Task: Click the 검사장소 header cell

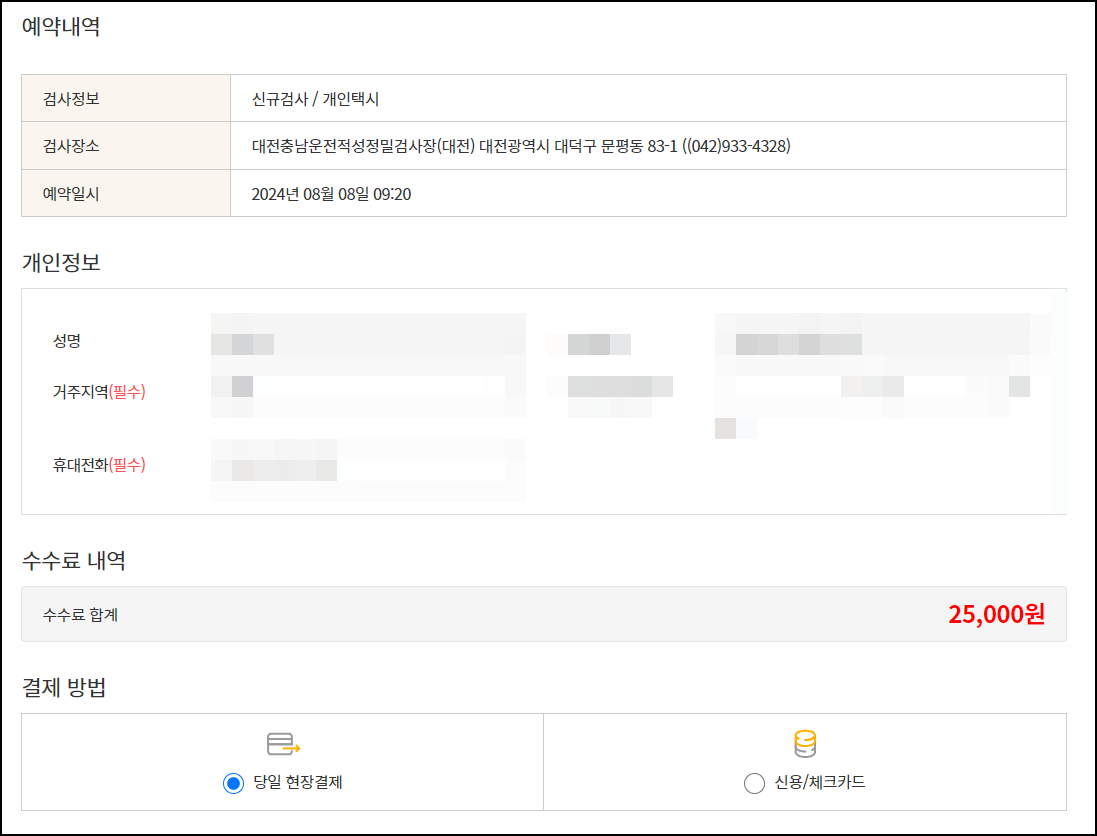Action: [126, 146]
